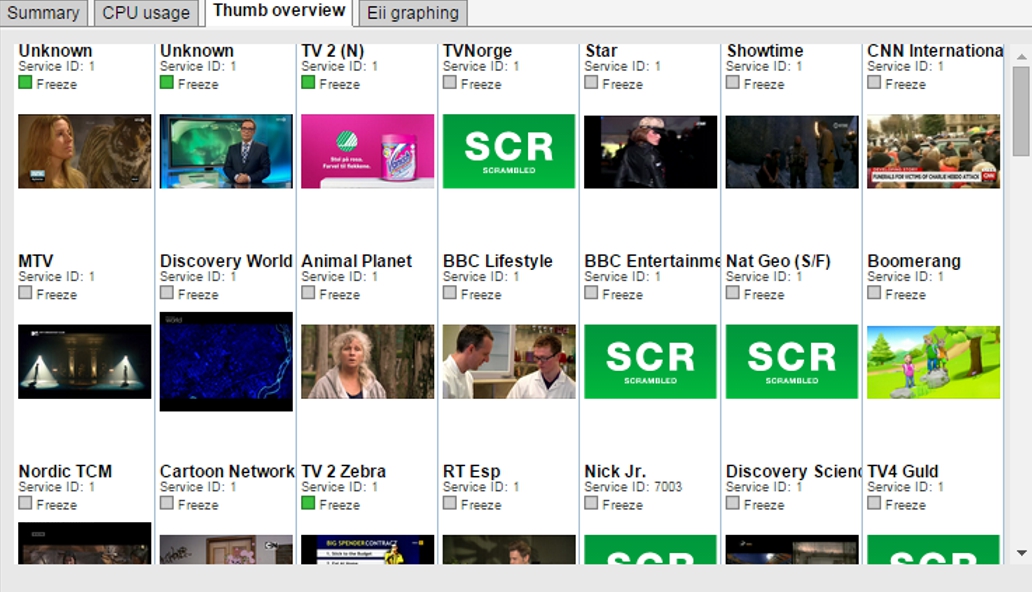Toggle Freeze on the MTV channel
Viewport: 1032px width, 592px height.
point(25,292)
